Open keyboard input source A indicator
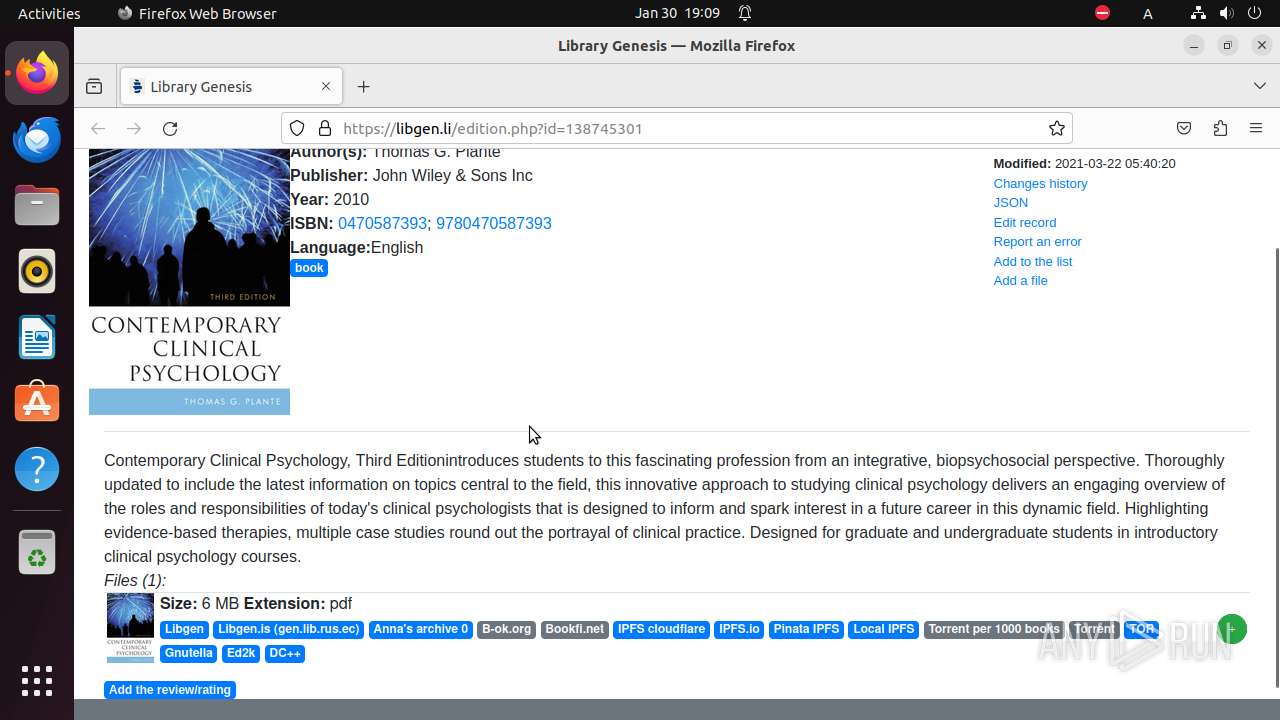The height and width of the screenshot is (720, 1280). [x=1148, y=13]
